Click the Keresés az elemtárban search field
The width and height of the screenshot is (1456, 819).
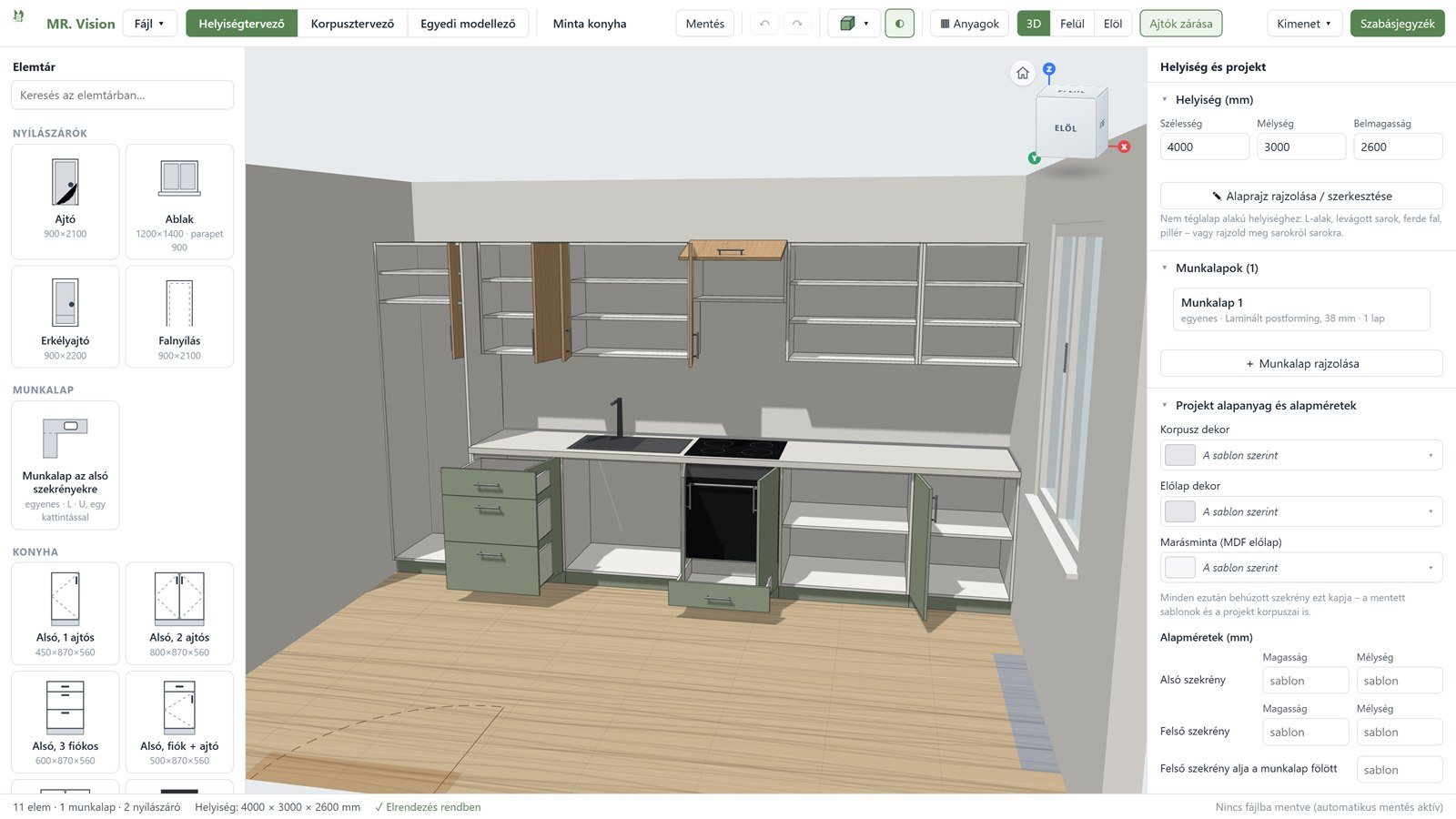[x=122, y=95]
